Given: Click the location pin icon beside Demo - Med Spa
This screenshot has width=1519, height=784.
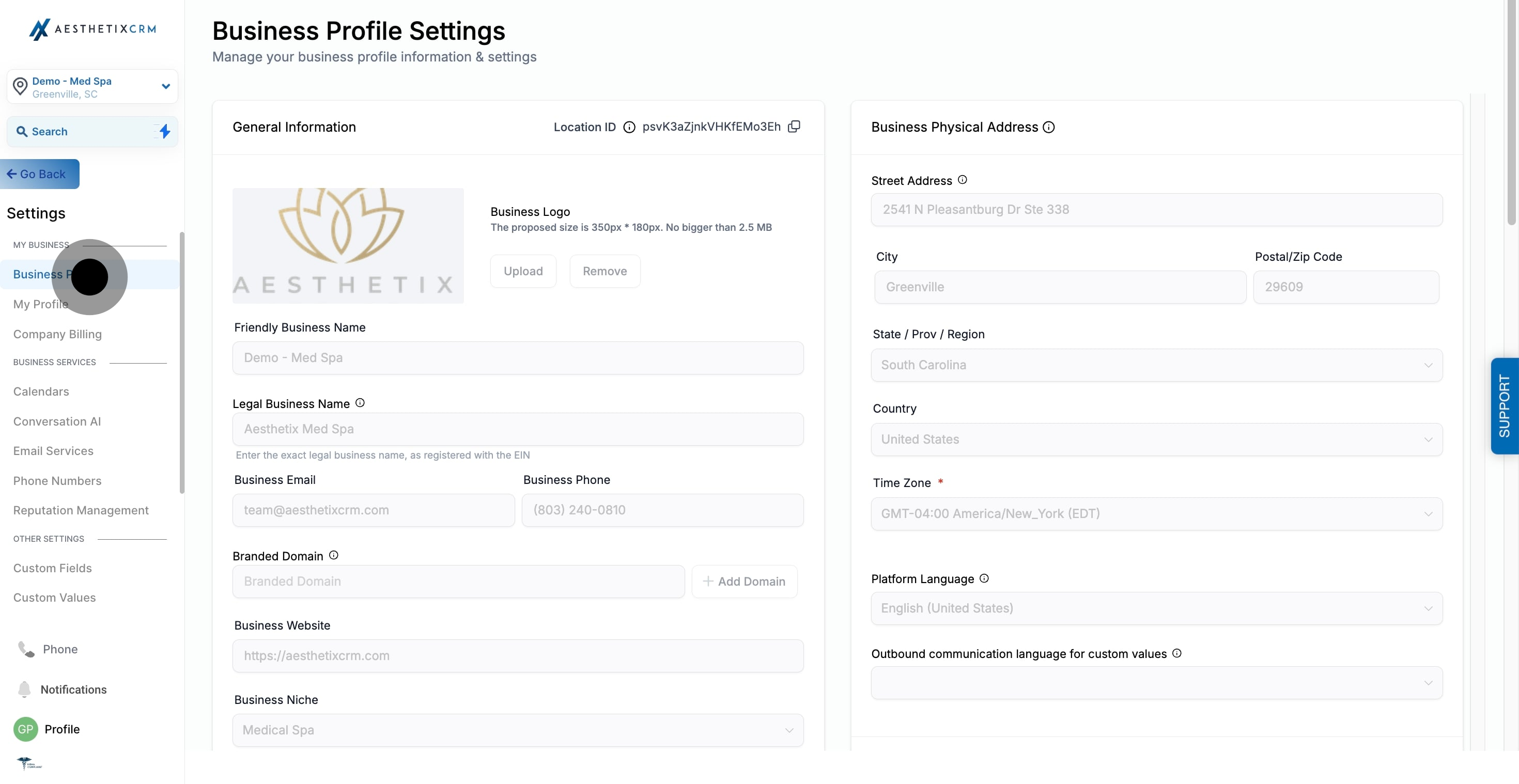Looking at the screenshot, I should [20, 86].
